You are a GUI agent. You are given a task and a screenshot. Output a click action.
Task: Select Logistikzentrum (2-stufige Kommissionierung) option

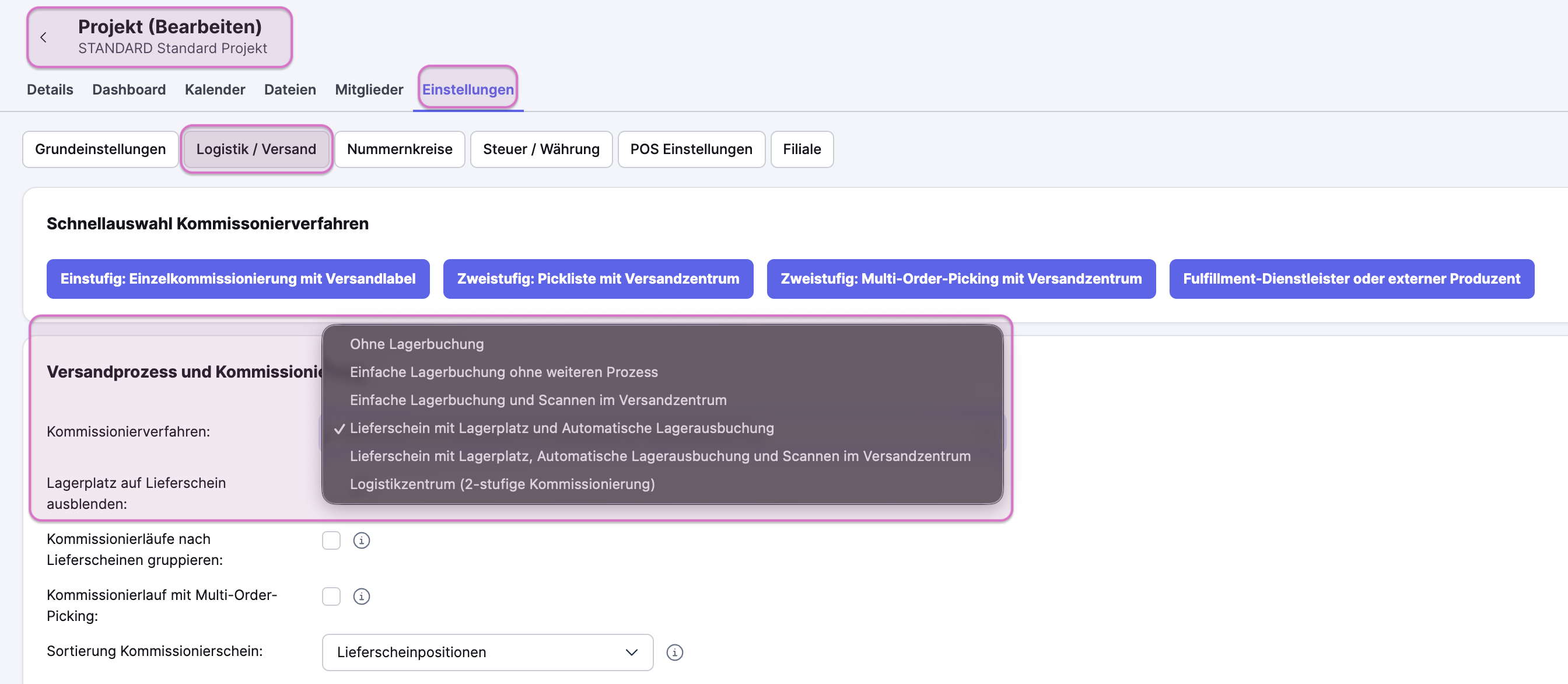click(x=502, y=484)
